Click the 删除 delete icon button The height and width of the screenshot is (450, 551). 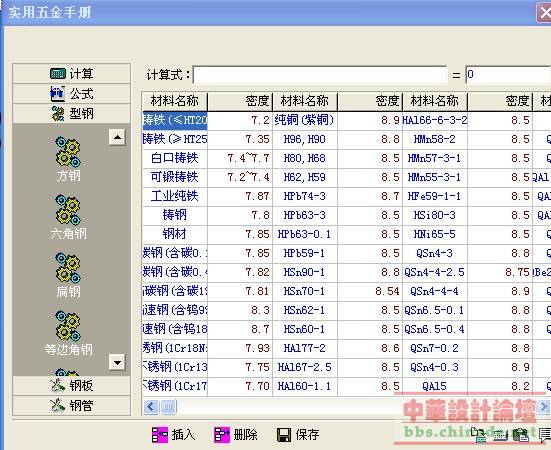222,435
